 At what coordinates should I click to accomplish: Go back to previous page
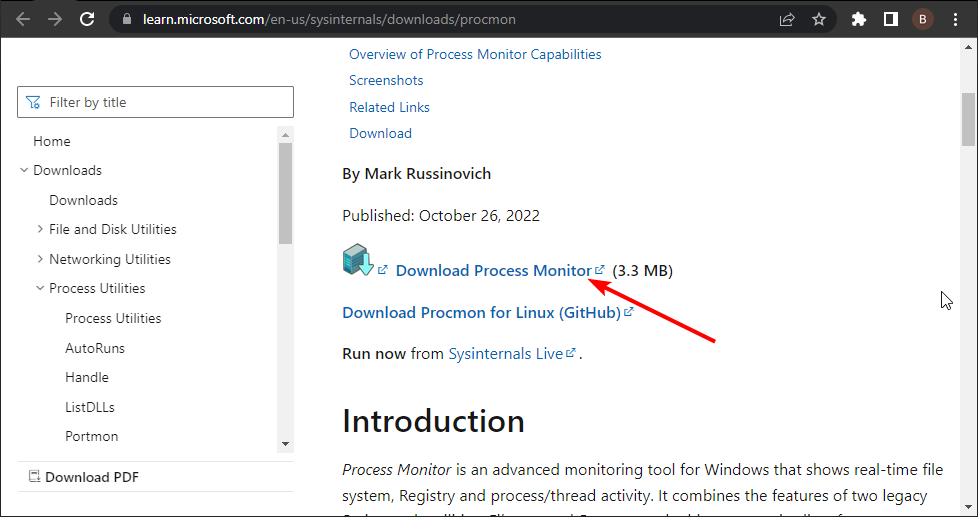pyautogui.click(x=23, y=19)
